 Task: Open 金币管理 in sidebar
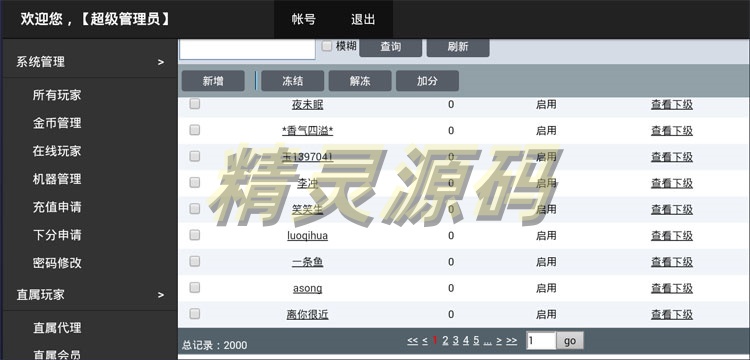tap(57, 123)
